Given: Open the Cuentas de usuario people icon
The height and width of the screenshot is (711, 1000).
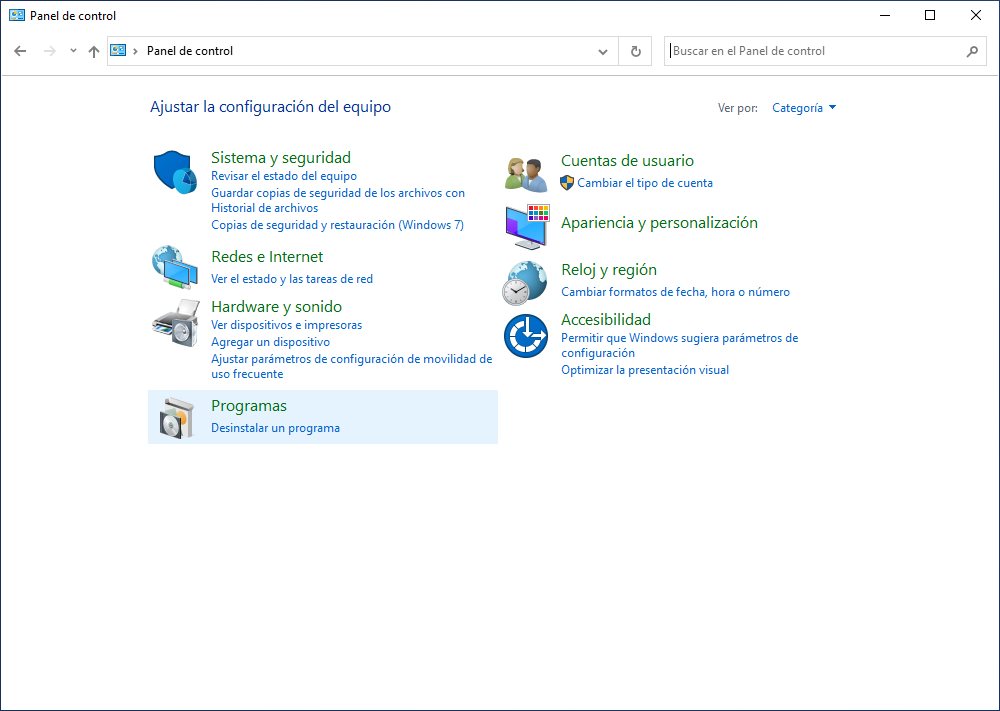Looking at the screenshot, I should tap(526, 174).
